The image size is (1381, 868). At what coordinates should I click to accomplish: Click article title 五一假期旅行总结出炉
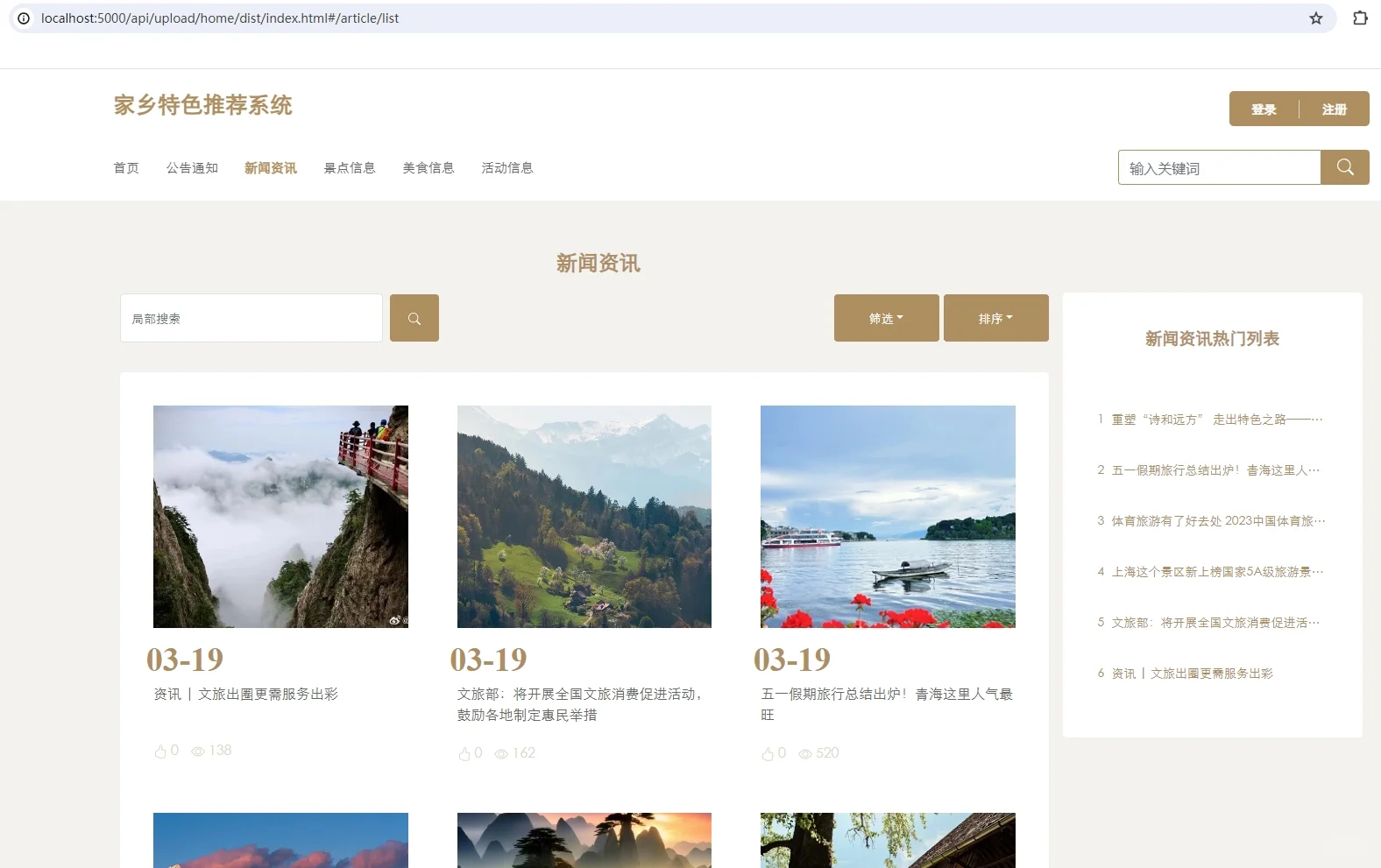[887, 704]
